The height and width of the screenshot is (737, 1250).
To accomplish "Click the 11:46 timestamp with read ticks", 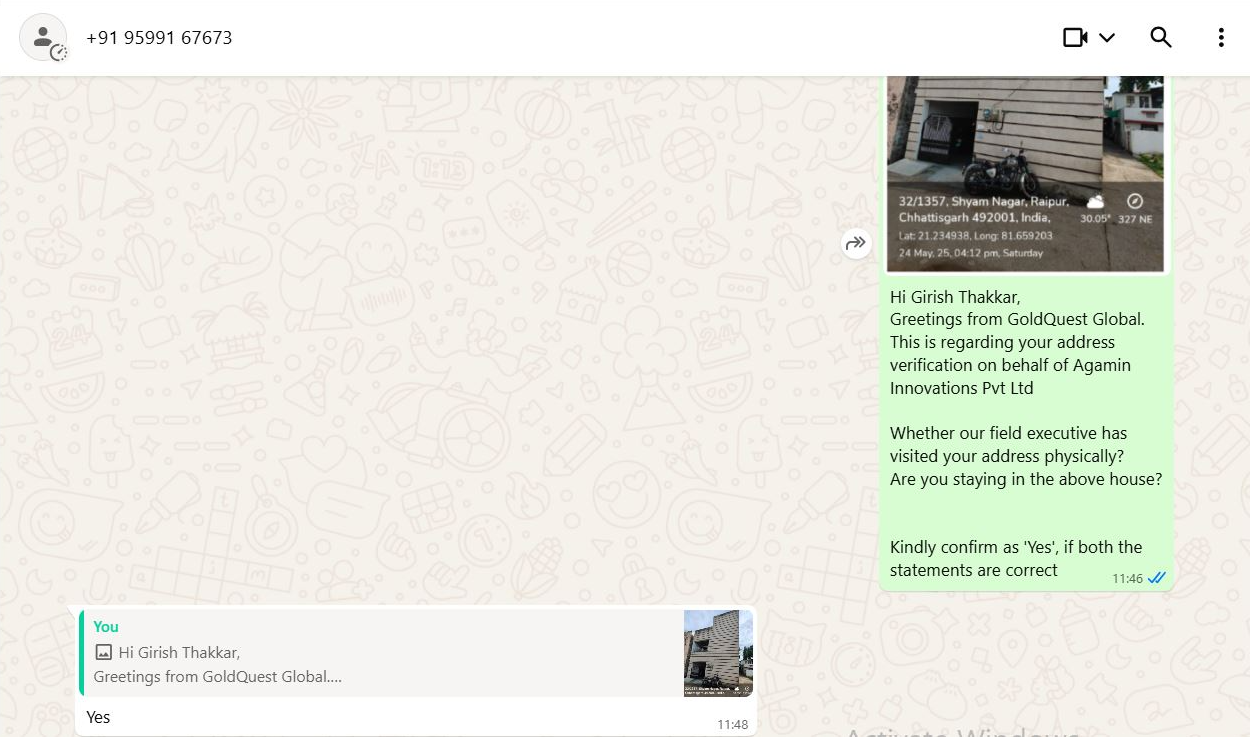I will [1139, 578].
